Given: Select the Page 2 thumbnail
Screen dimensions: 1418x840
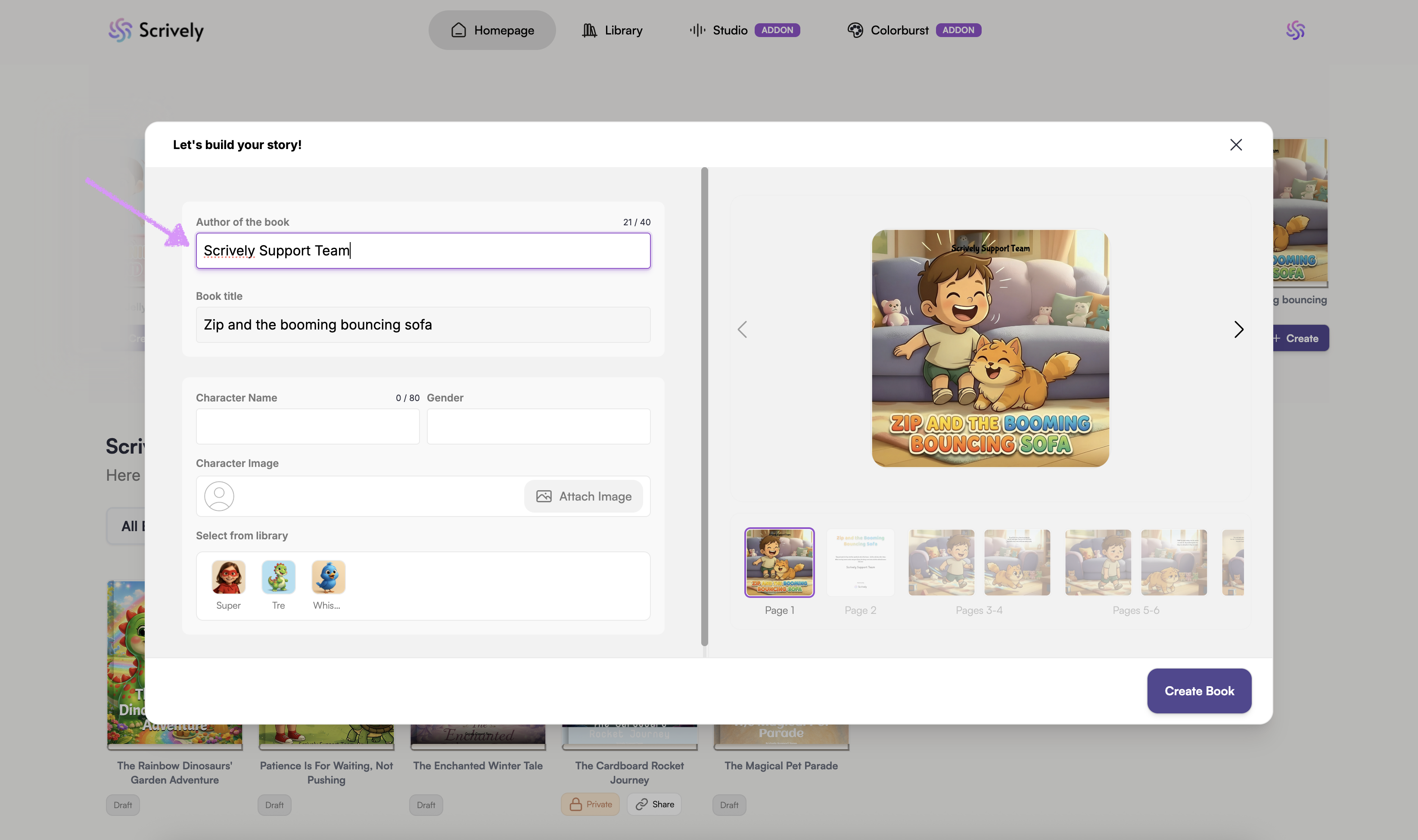Looking at the screenshot, I should [860, 563].
